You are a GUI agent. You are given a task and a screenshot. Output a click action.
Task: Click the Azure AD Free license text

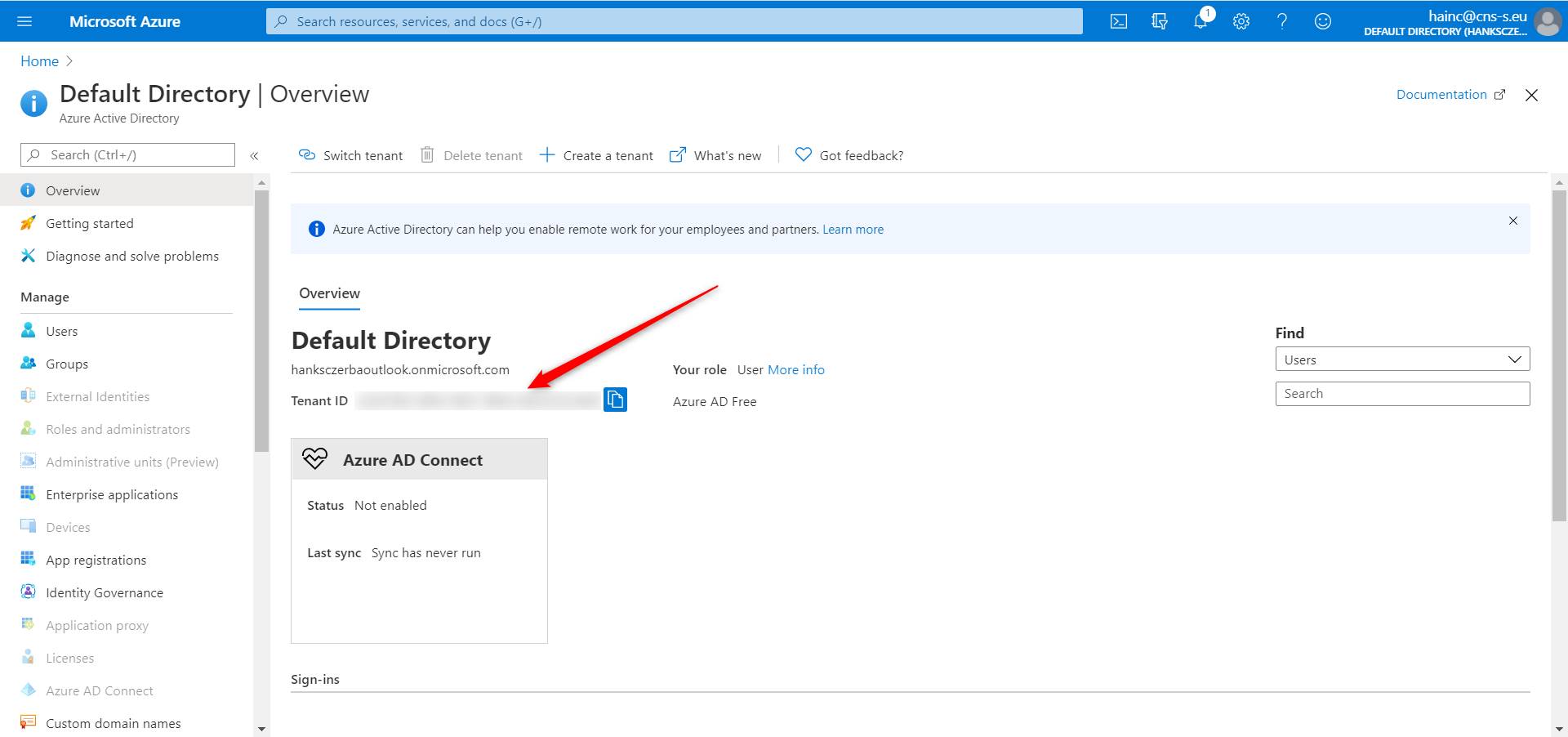click(715, 401)
